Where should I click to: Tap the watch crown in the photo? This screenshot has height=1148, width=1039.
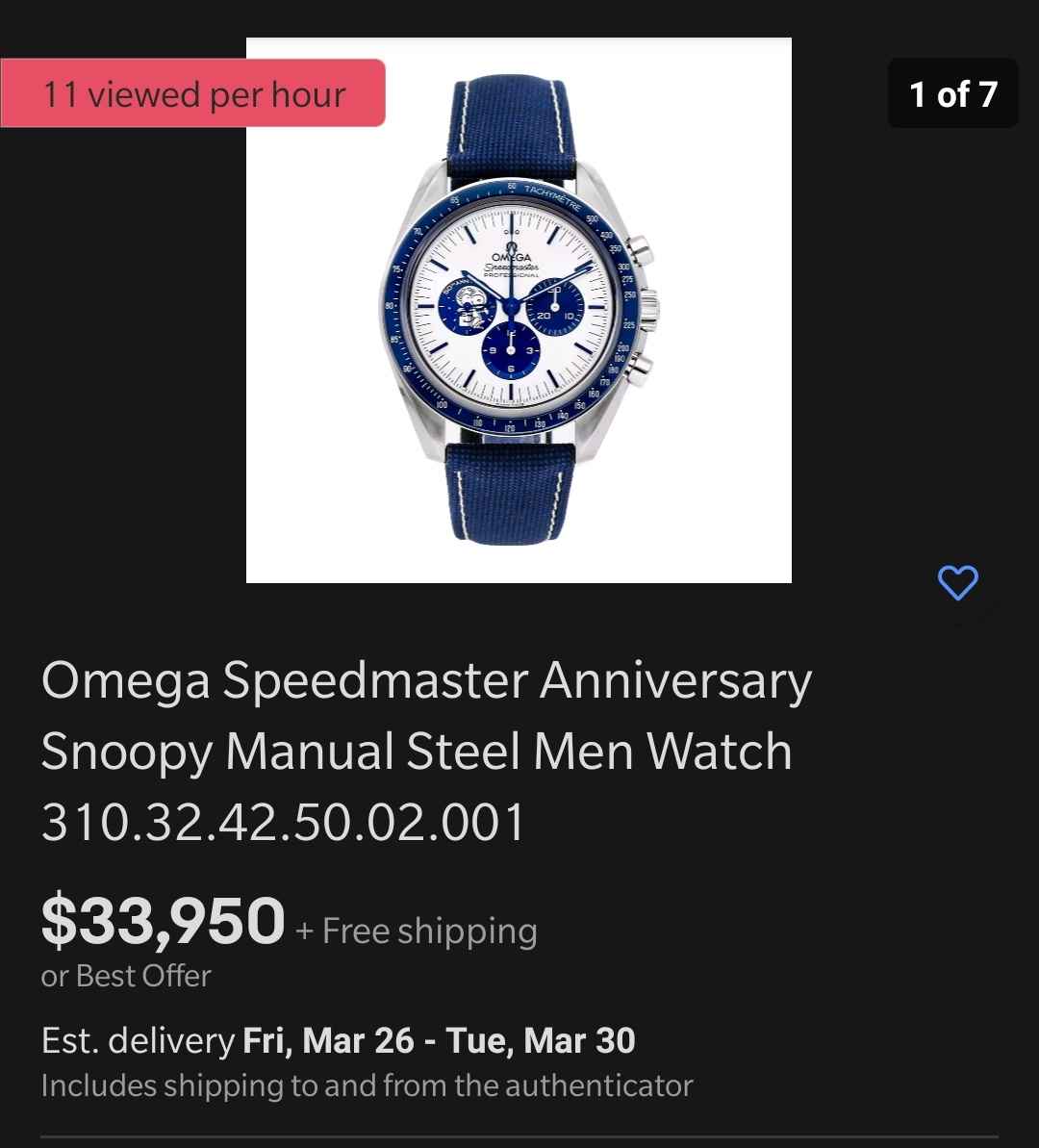pyautogui.click(x=648, y=309)
